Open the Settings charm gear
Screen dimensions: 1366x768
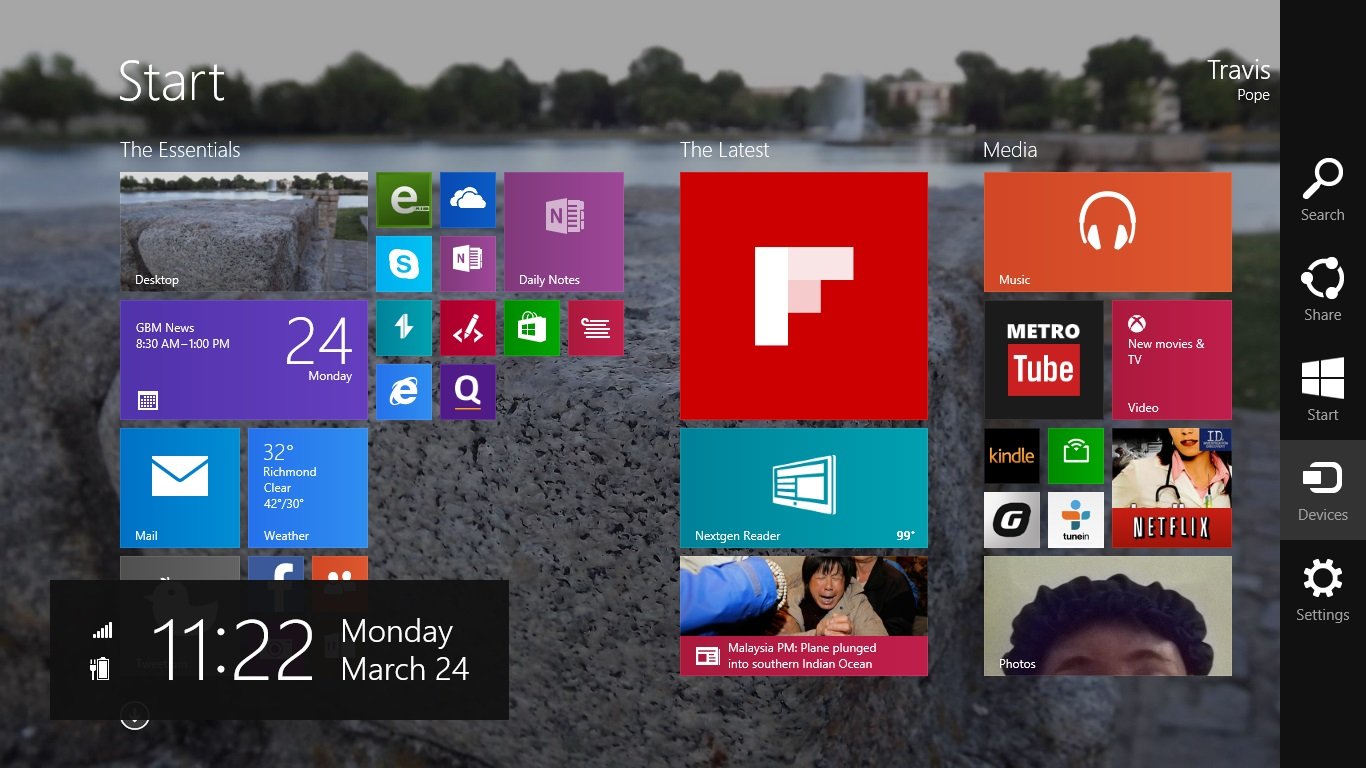tap(1322, 579)
